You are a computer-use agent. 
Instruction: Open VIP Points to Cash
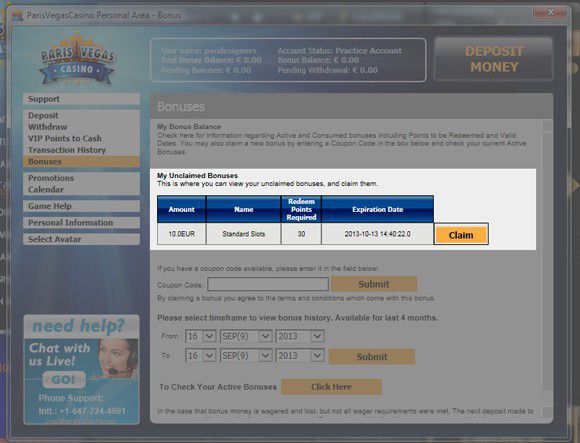click(65, 138)
